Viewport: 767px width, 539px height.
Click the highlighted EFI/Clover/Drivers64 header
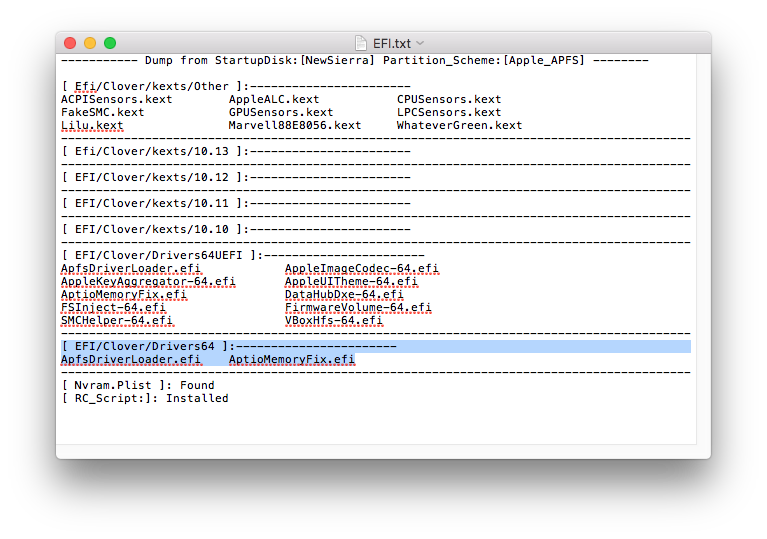[x=229, y=346]
